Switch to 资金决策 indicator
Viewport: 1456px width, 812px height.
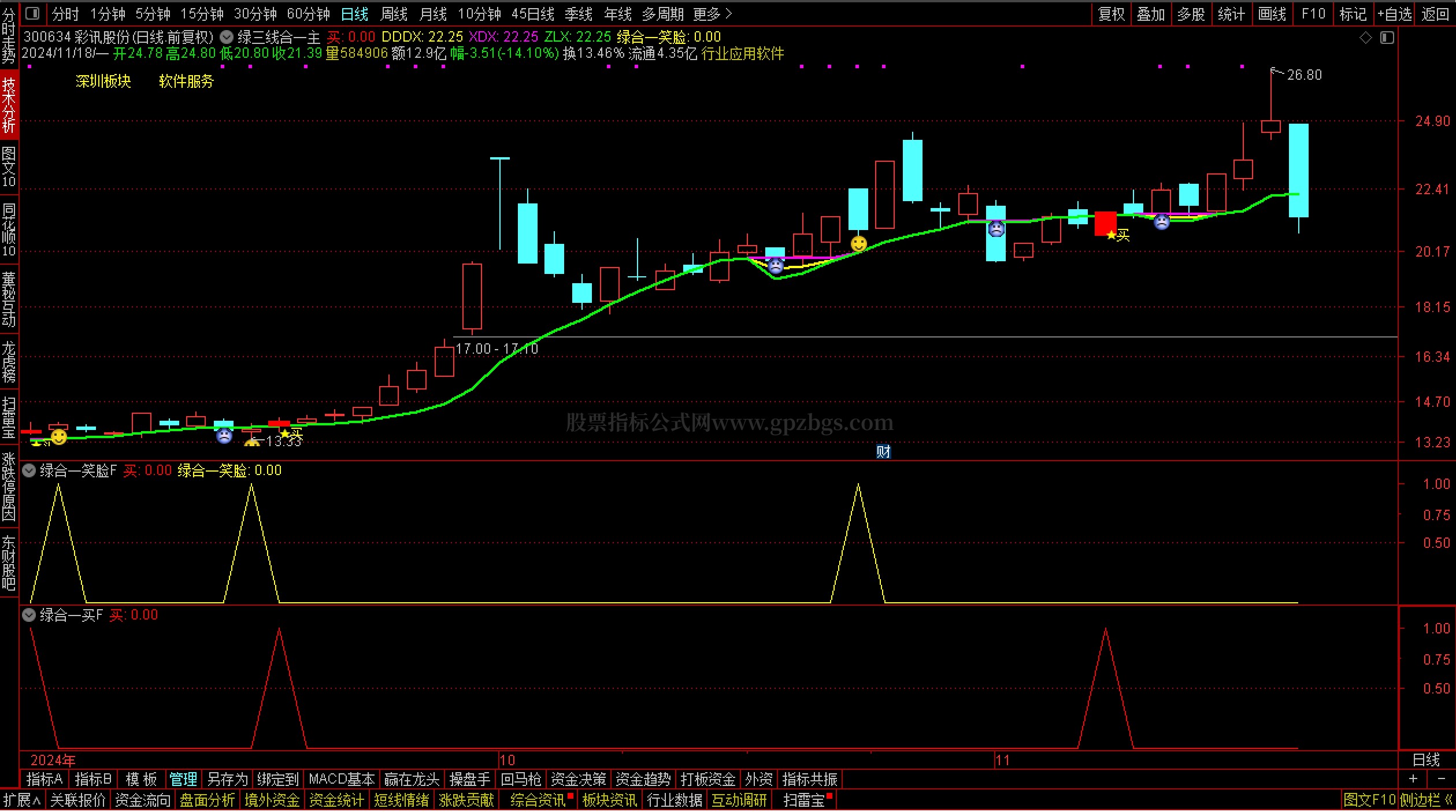(578, 780)
